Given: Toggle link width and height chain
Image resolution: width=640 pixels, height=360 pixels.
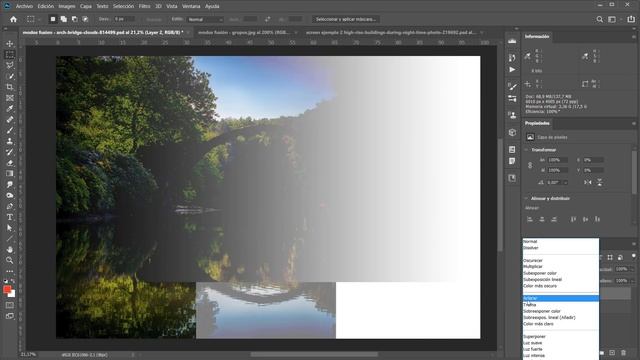Looking at the screenshot, I should click(x=530, y=165).
